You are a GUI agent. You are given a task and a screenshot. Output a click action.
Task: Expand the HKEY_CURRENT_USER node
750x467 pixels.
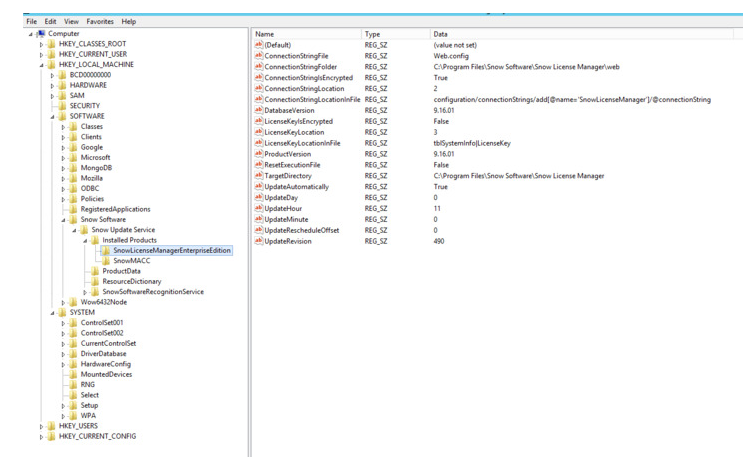pos(42,55)
